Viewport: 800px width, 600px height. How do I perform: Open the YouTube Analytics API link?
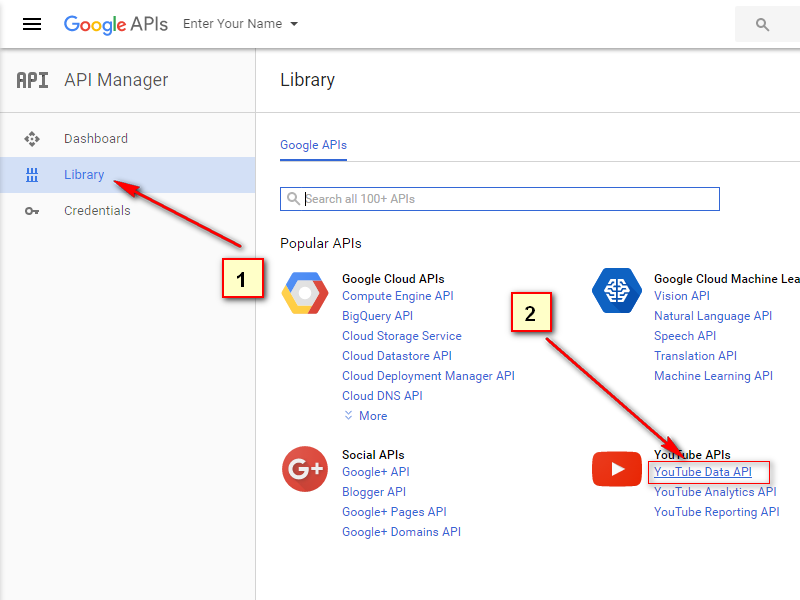(714, 492)
